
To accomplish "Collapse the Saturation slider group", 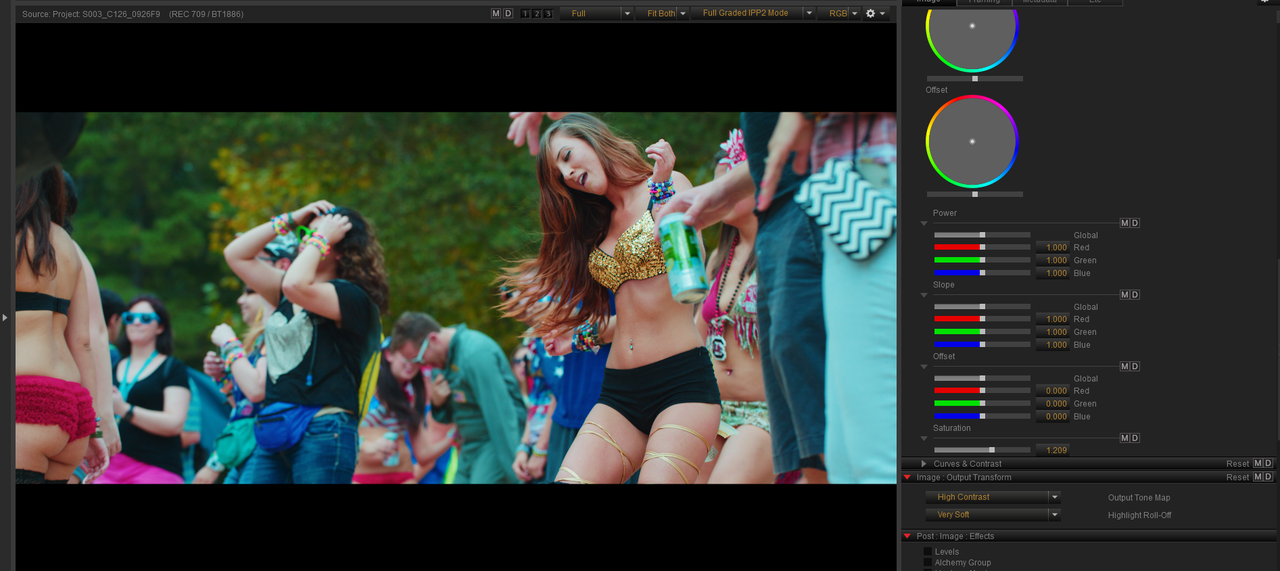I will point(923,440).
